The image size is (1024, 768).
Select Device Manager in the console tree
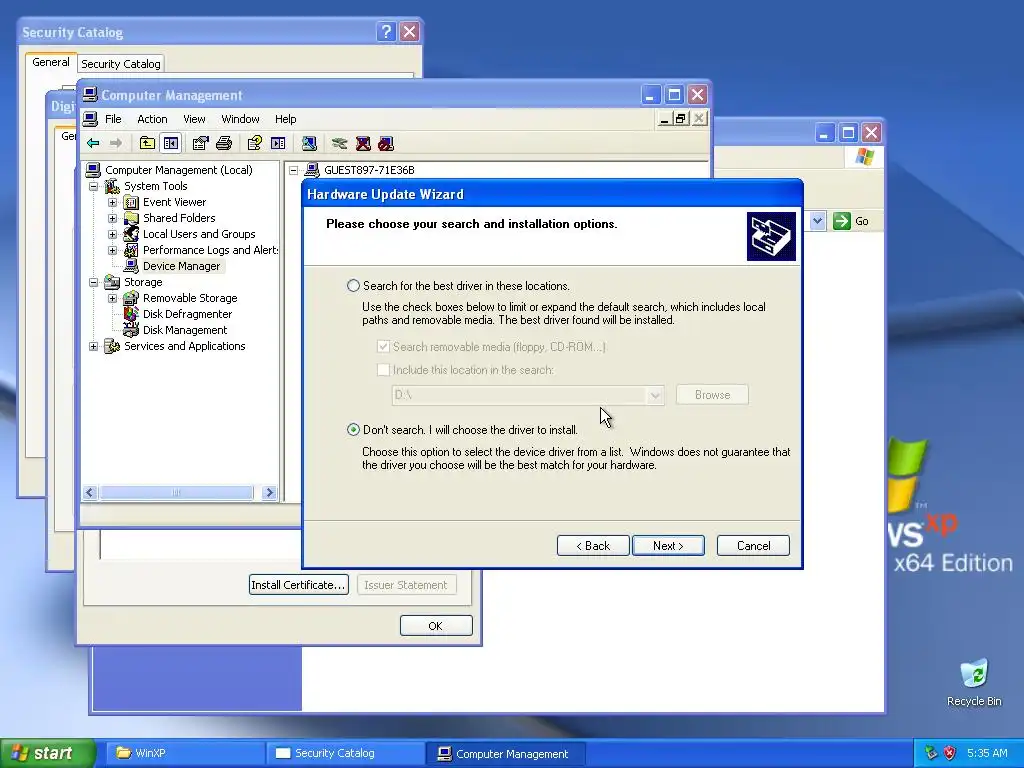[182, 266]
